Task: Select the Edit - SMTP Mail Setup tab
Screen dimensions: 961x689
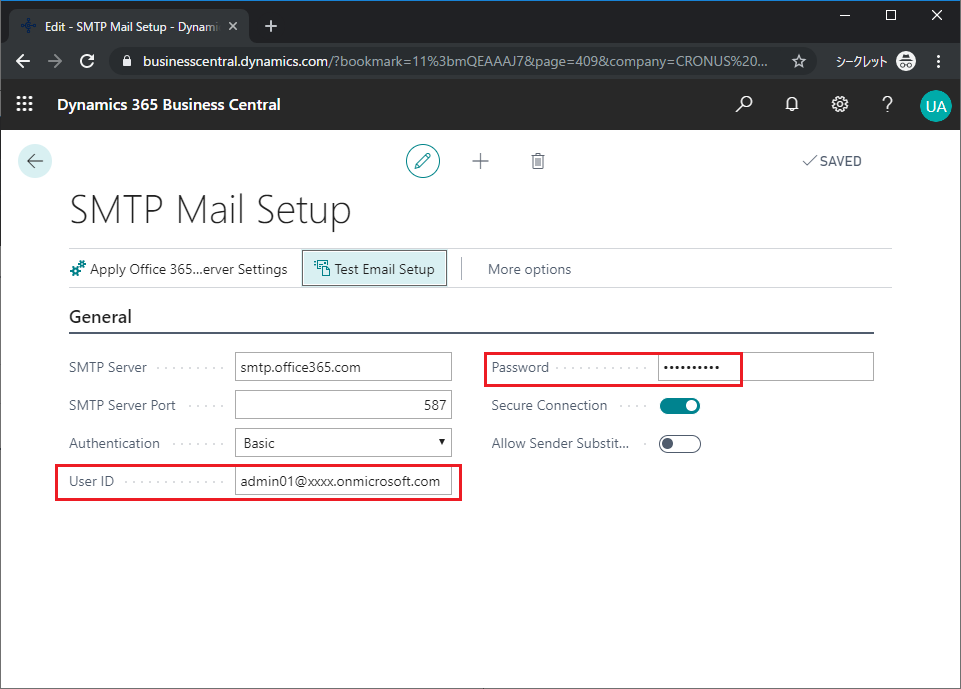Action: point(129,26)
